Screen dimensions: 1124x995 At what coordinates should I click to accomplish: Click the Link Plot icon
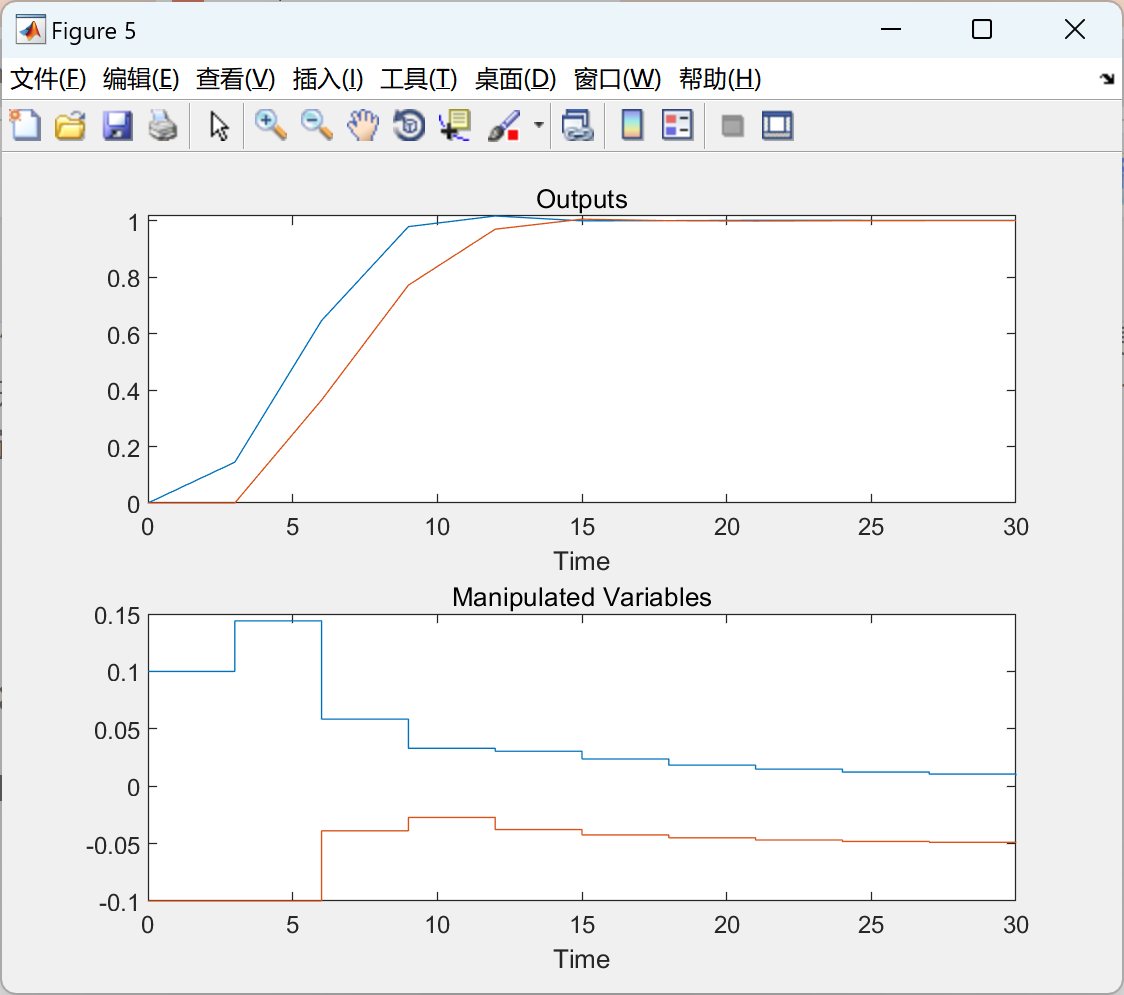pyautogui.click(x=578, y=125)
